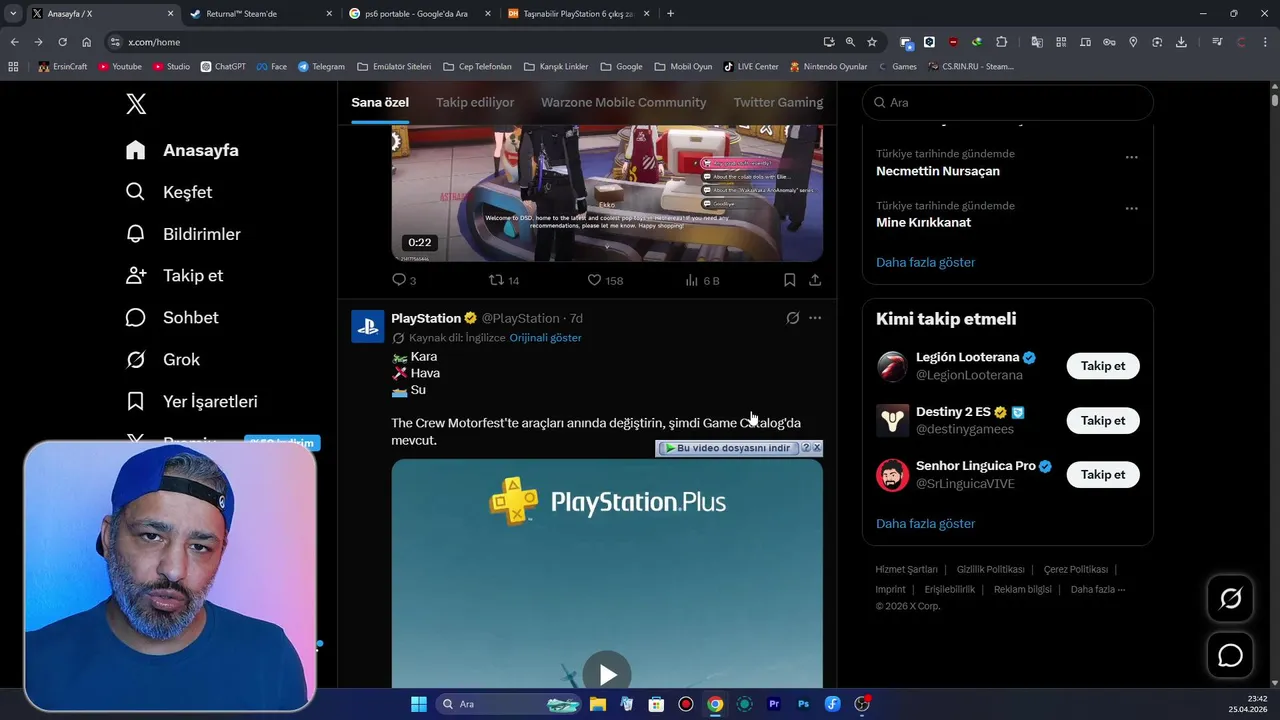Click Daha fazla göster under trends
The height and width of the screenshot is (720, 1280).
(925, 262)
